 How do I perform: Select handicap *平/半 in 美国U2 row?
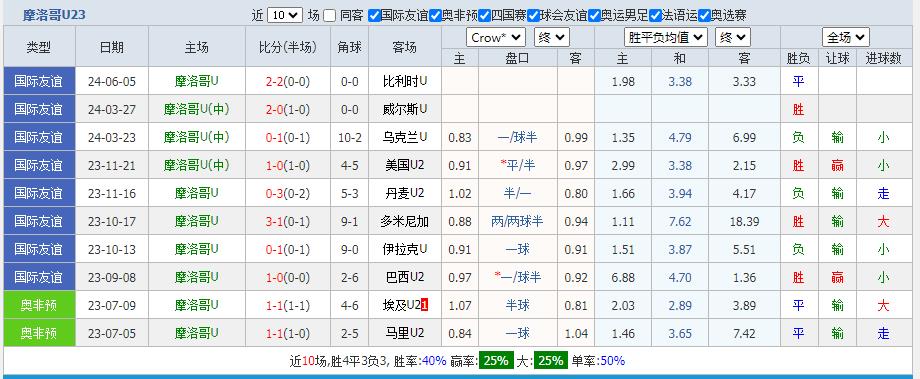518,165
